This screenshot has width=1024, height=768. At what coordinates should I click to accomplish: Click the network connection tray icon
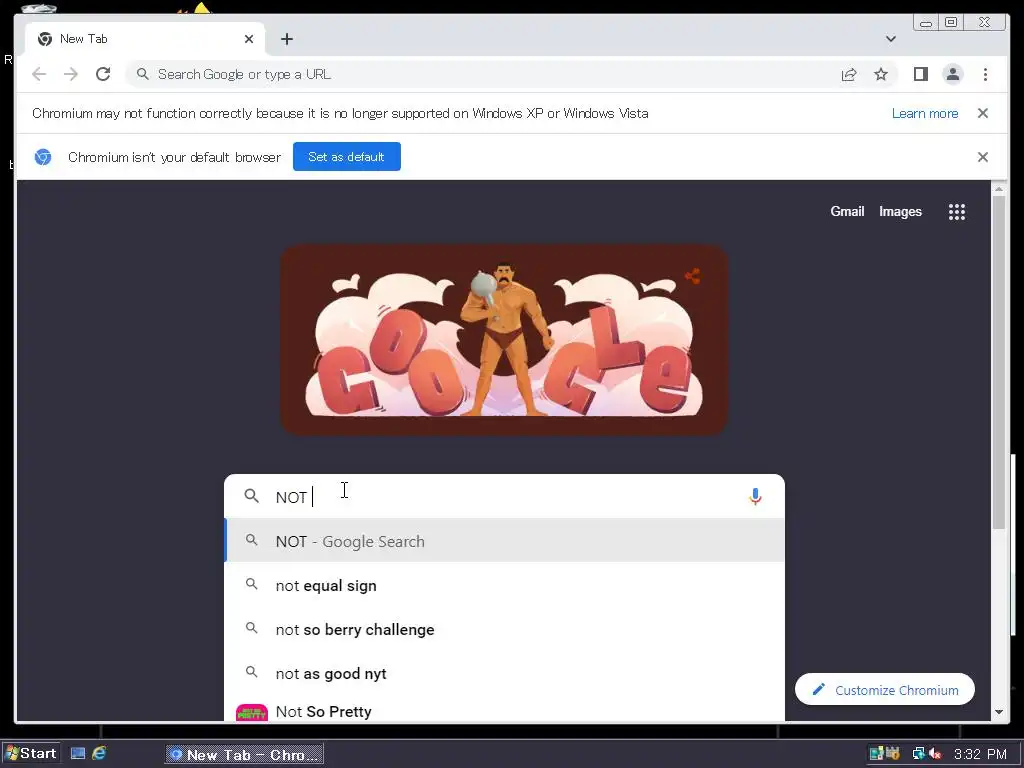[x=919, y=754]
